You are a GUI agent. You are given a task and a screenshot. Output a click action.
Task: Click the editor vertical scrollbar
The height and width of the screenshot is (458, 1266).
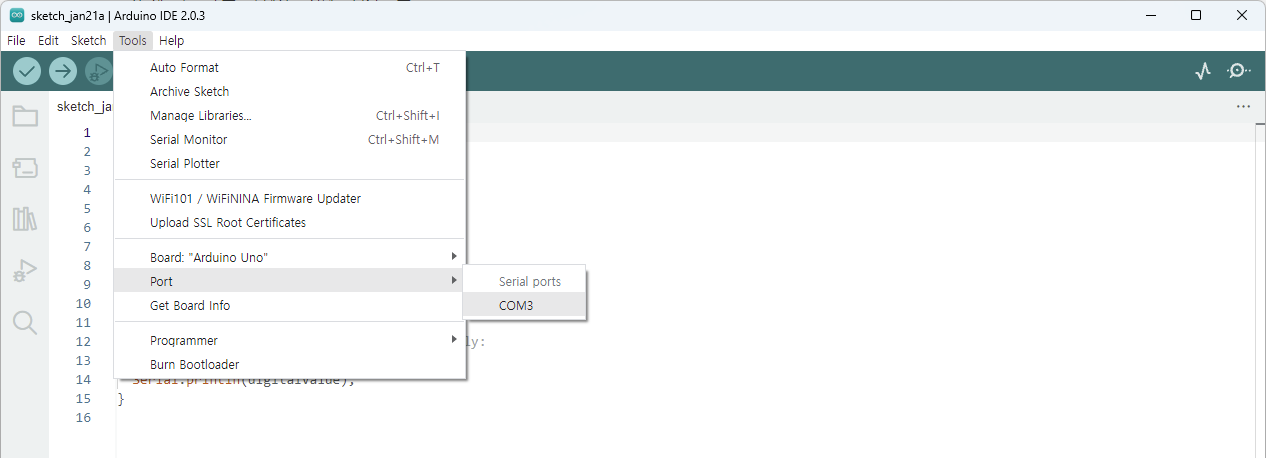pos(1260,290)
